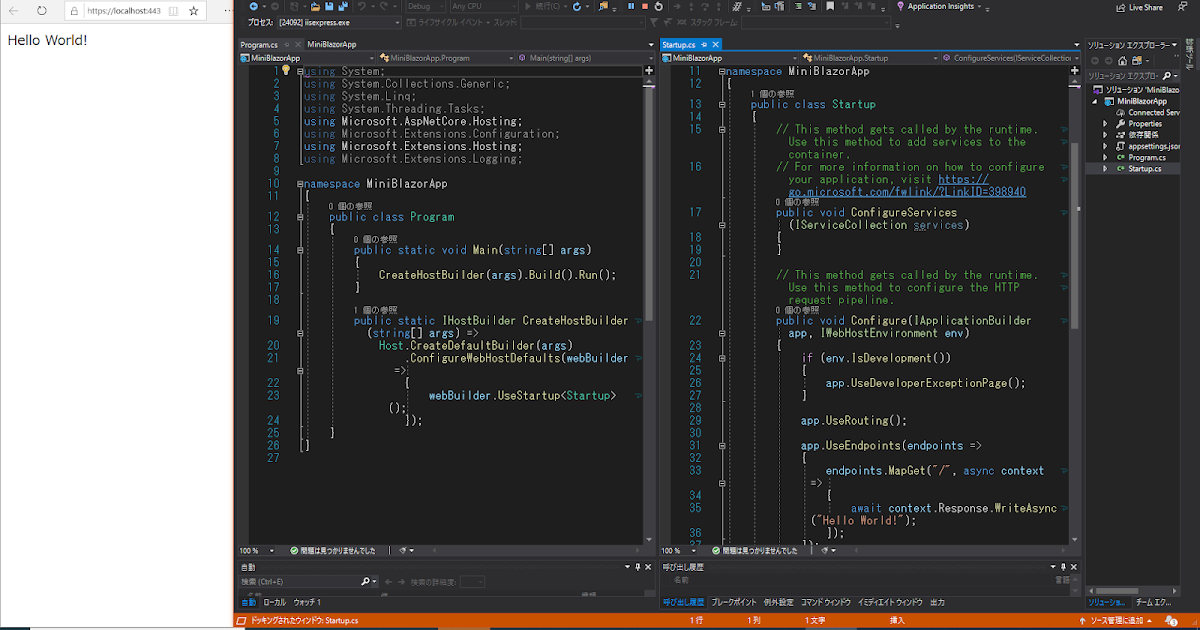Click the Program.cs editor vertical scrollbar
Viewport: 1200px width, 630px height.
coord(649,200)
